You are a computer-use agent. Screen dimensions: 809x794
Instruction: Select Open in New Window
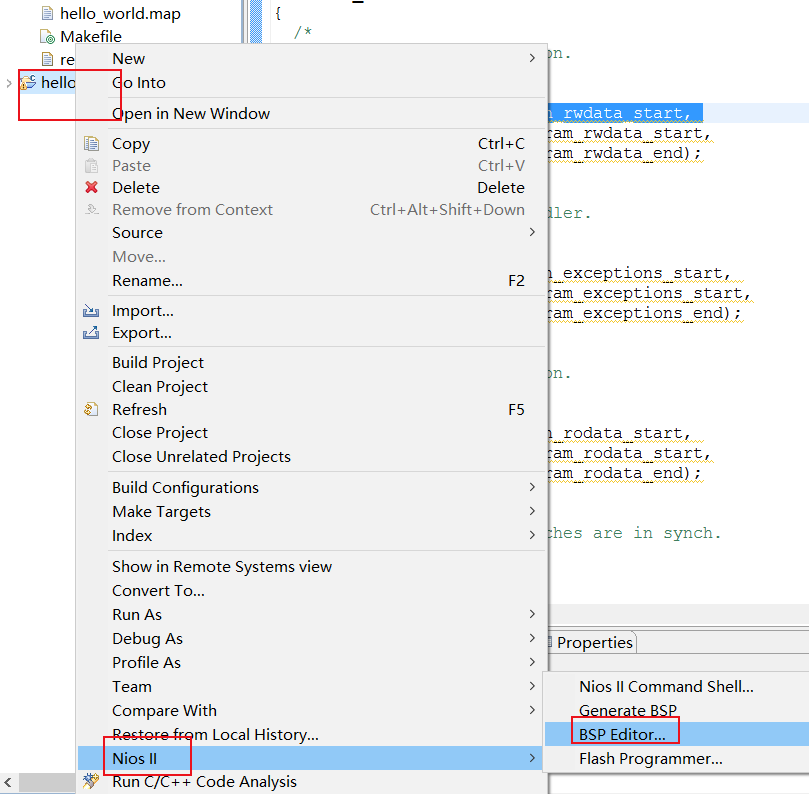click(312, 114)
